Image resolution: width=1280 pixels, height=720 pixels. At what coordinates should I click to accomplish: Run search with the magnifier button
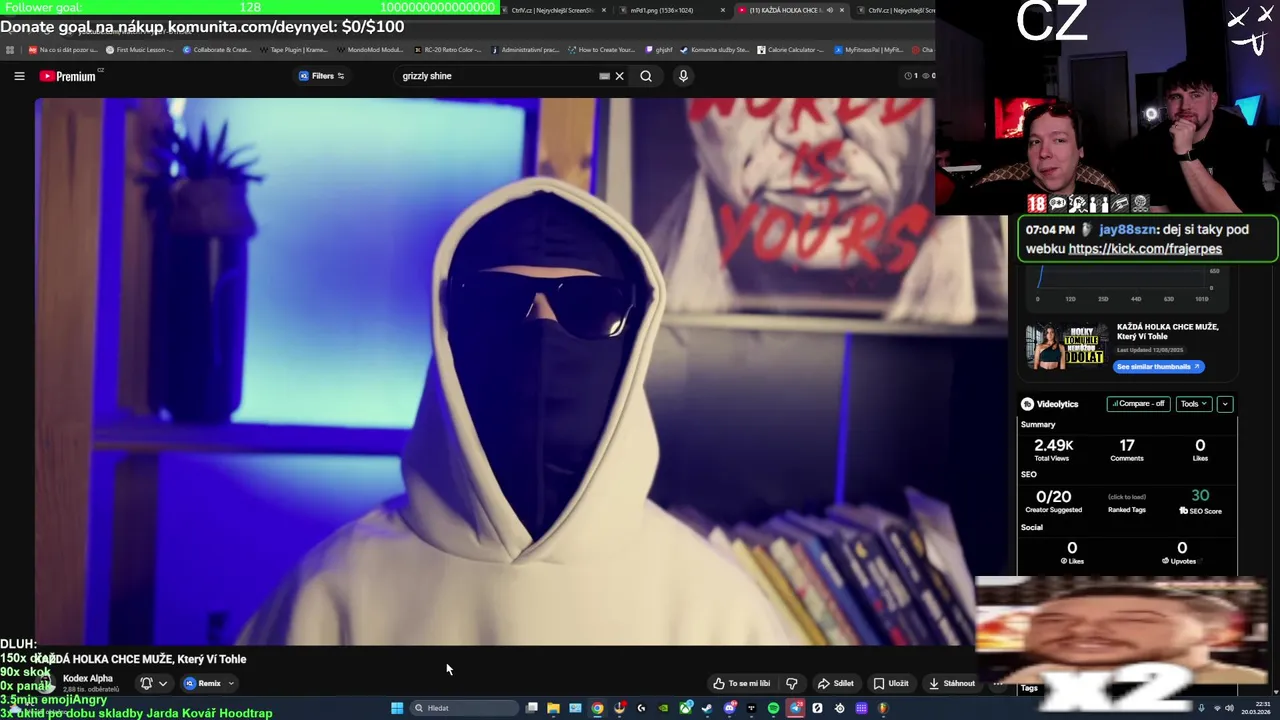646,76
